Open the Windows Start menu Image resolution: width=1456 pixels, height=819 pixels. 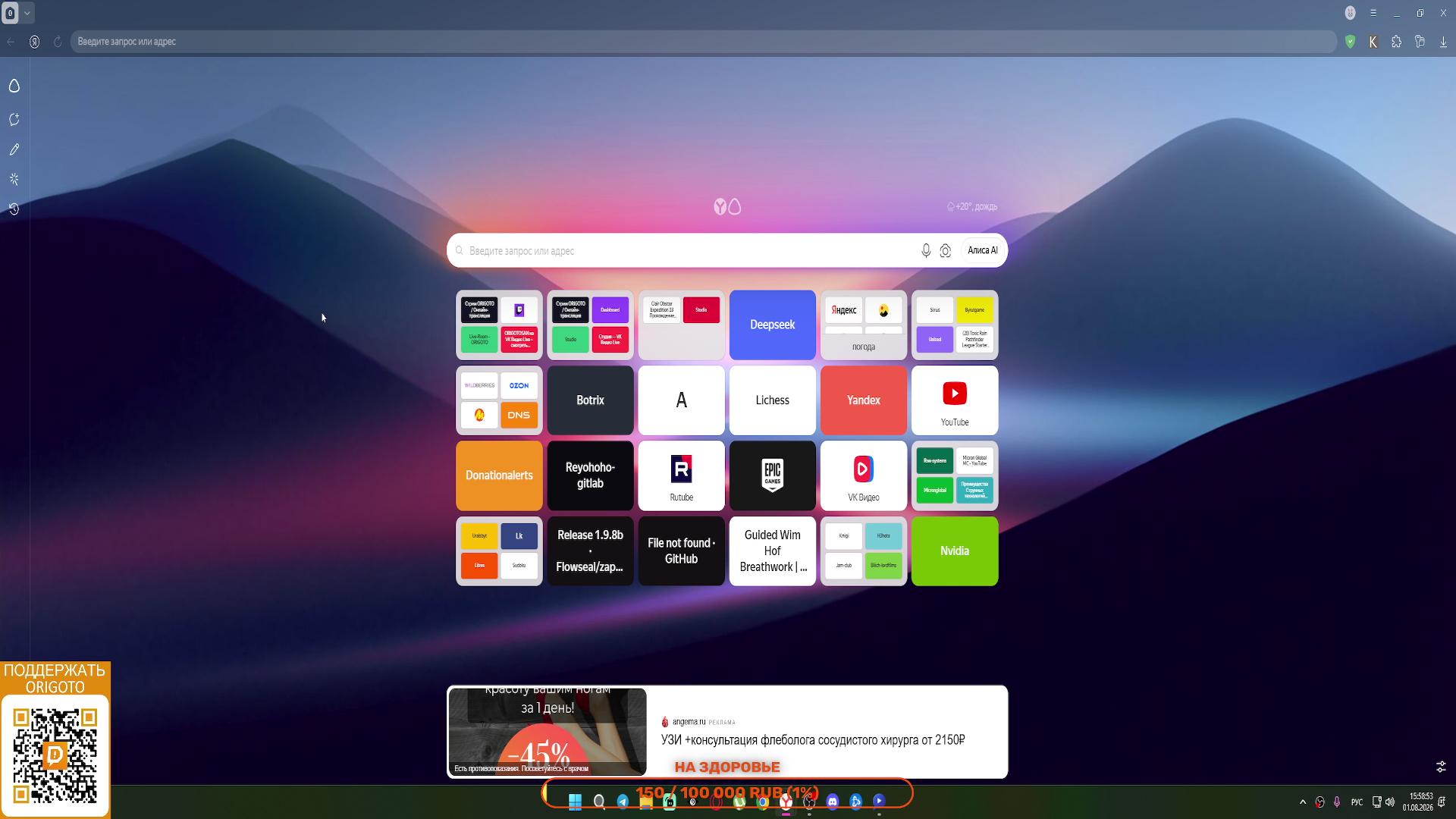click(x=575, y=802)
